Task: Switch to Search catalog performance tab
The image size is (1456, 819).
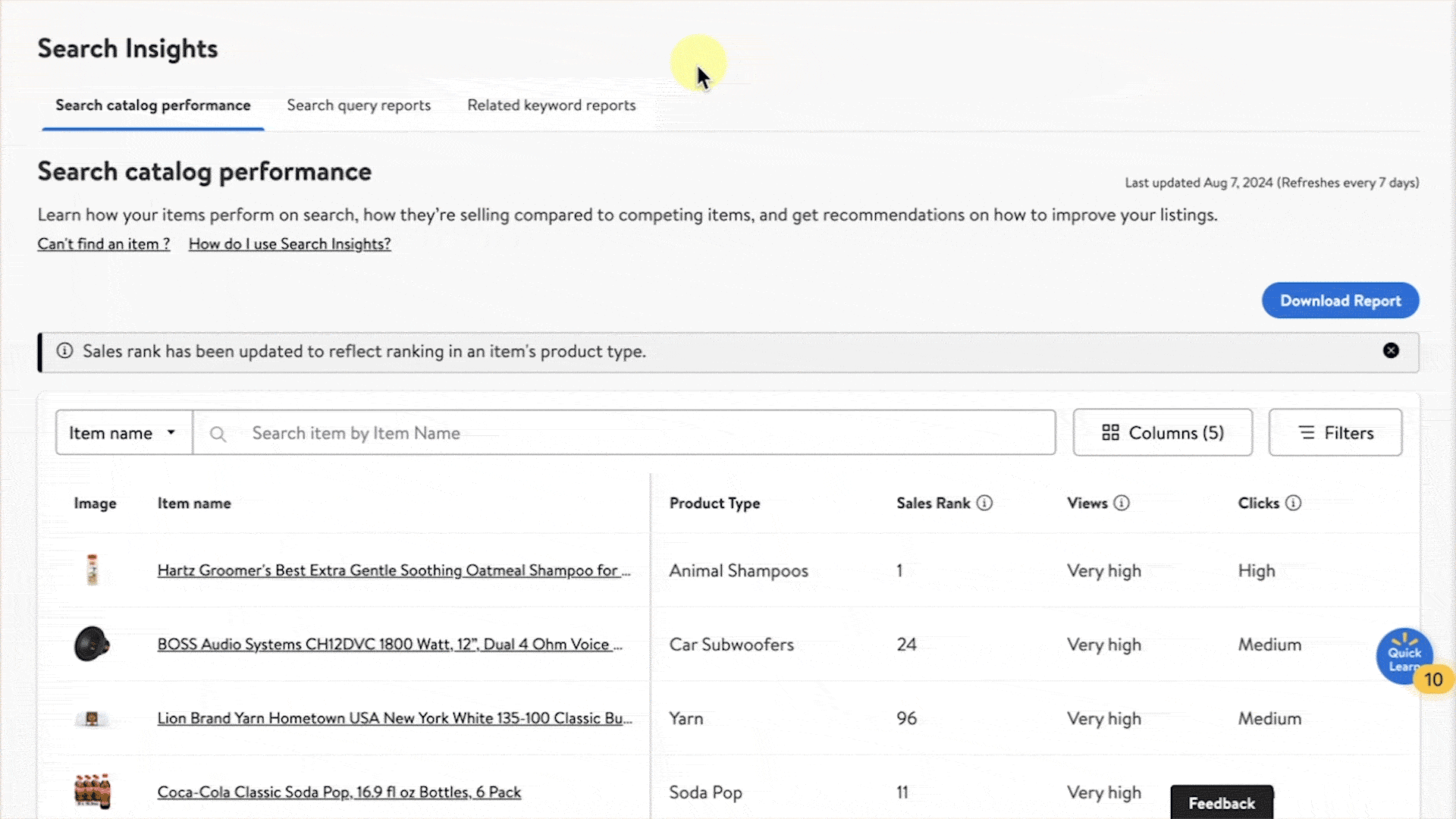Action: tap(152, 105)
